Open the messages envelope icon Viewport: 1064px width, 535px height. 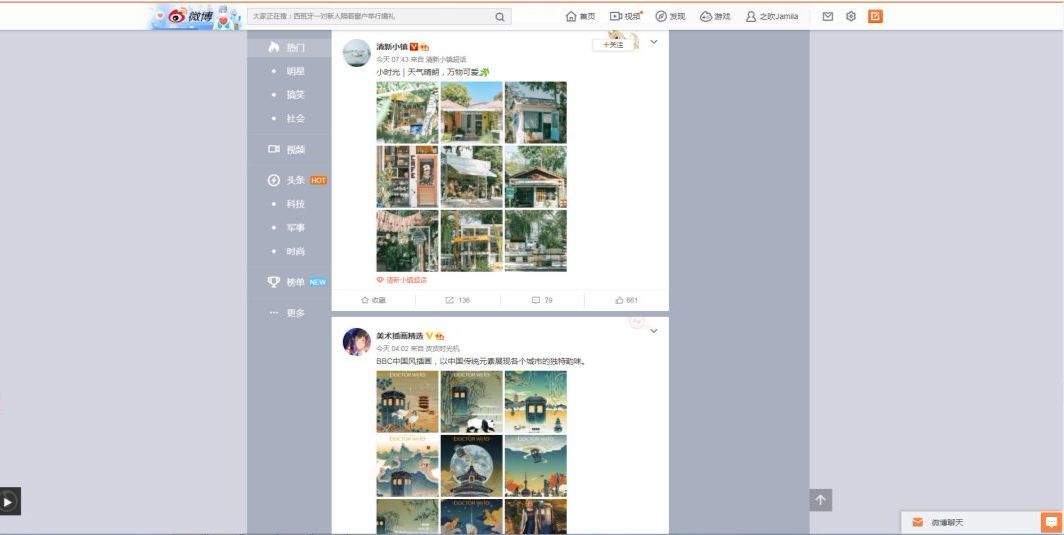[828, 16]
